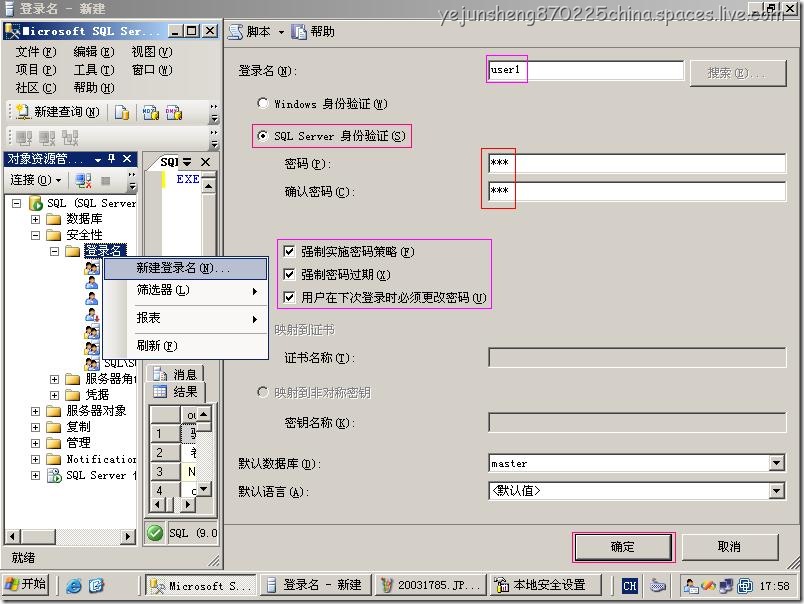The image size is (804, 604).
Task: Expand the 复制 tree node
Action: pyautogui.click(x=35, y=427)
